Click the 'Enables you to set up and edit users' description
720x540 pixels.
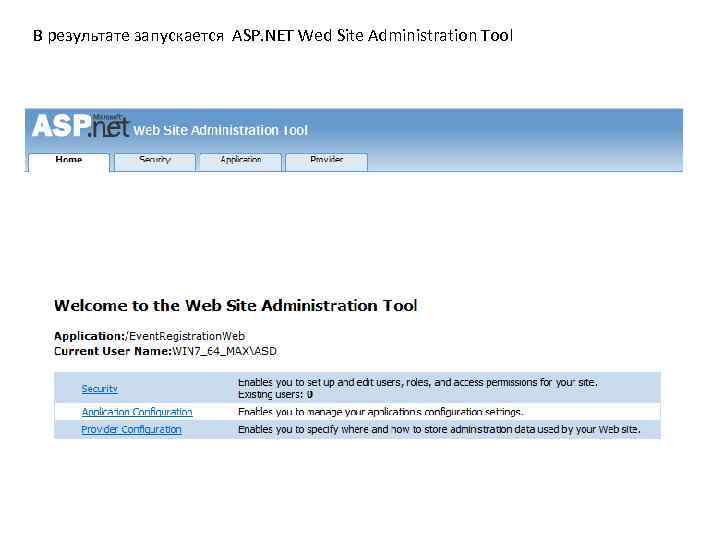tap(418, 382)
